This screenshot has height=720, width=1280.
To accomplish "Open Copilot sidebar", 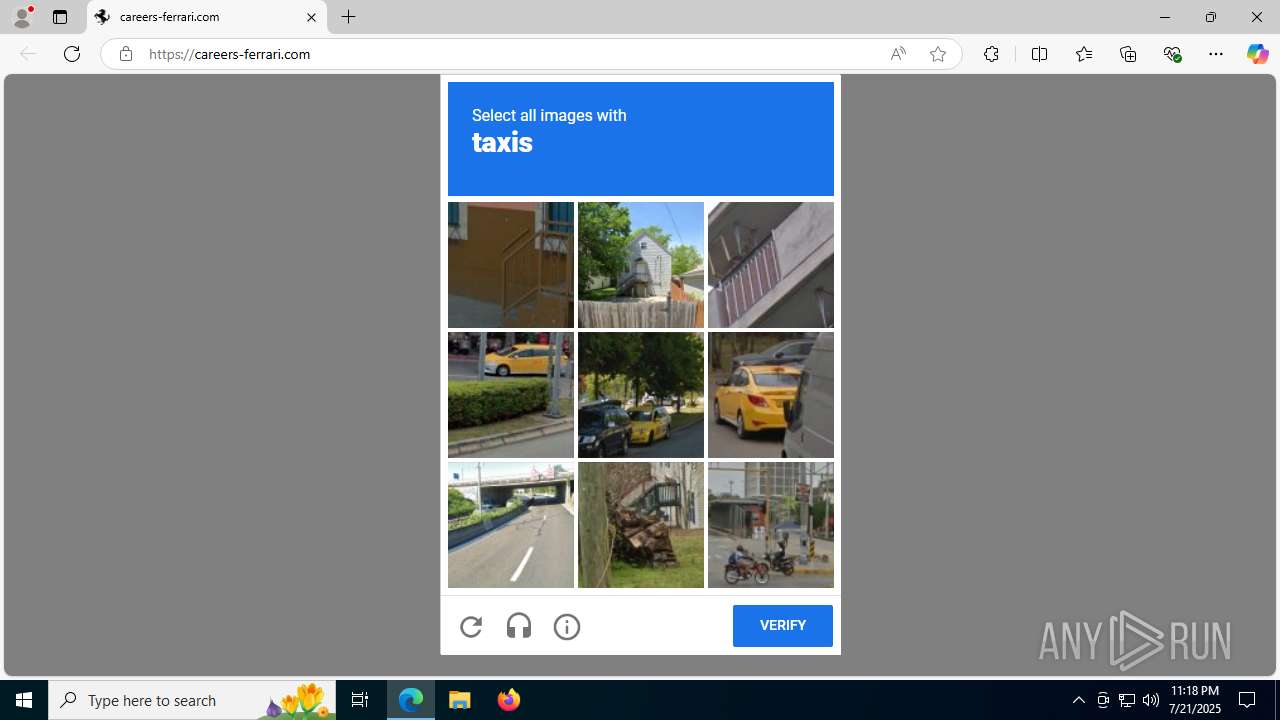I will 1257,54.
